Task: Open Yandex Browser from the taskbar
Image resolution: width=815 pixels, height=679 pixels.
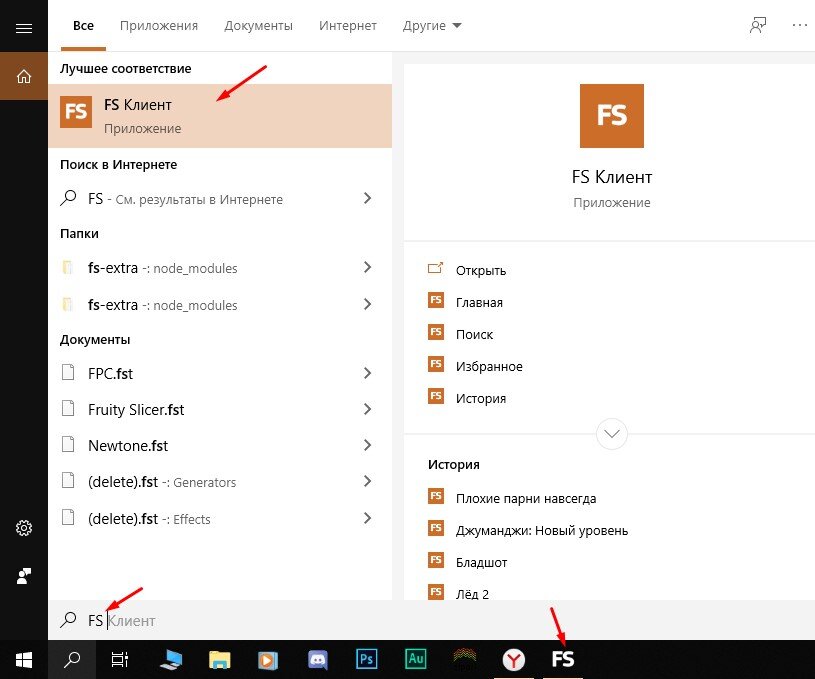Action: (514, 660)
